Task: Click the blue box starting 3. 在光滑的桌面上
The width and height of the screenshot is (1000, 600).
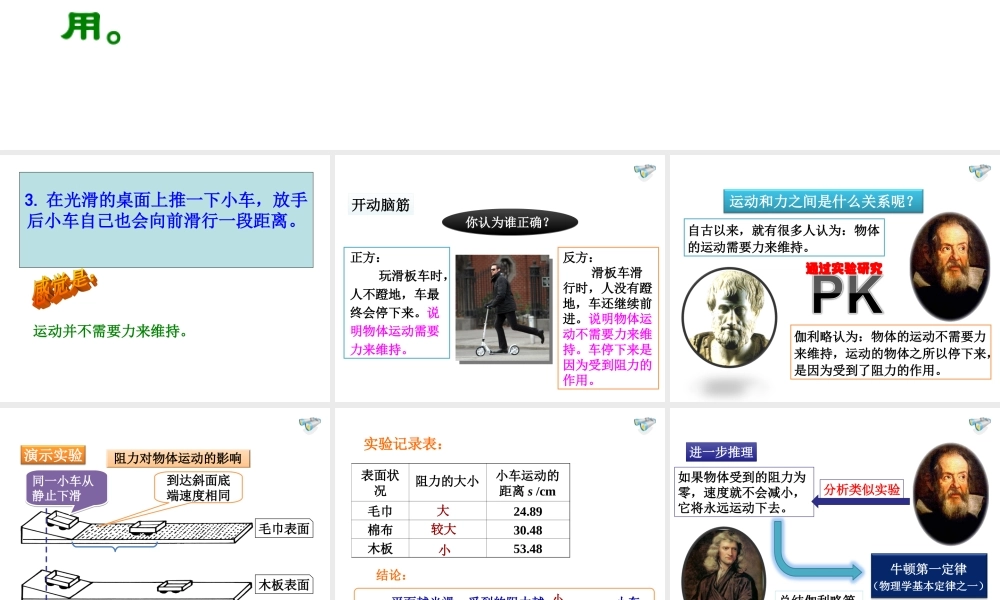Action: click(x=166, y=219)
